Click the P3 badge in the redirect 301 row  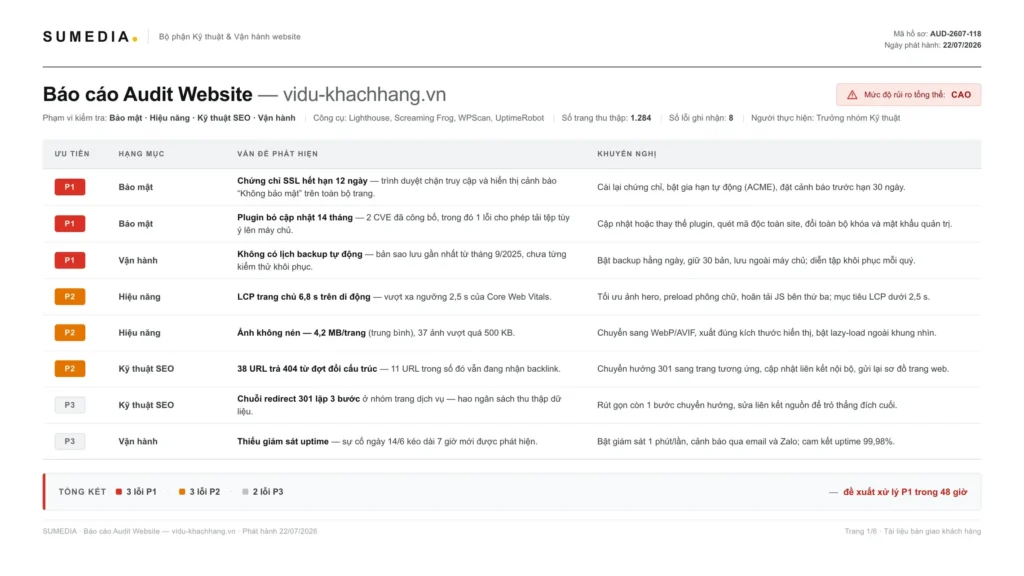click(x=70, y=405)
